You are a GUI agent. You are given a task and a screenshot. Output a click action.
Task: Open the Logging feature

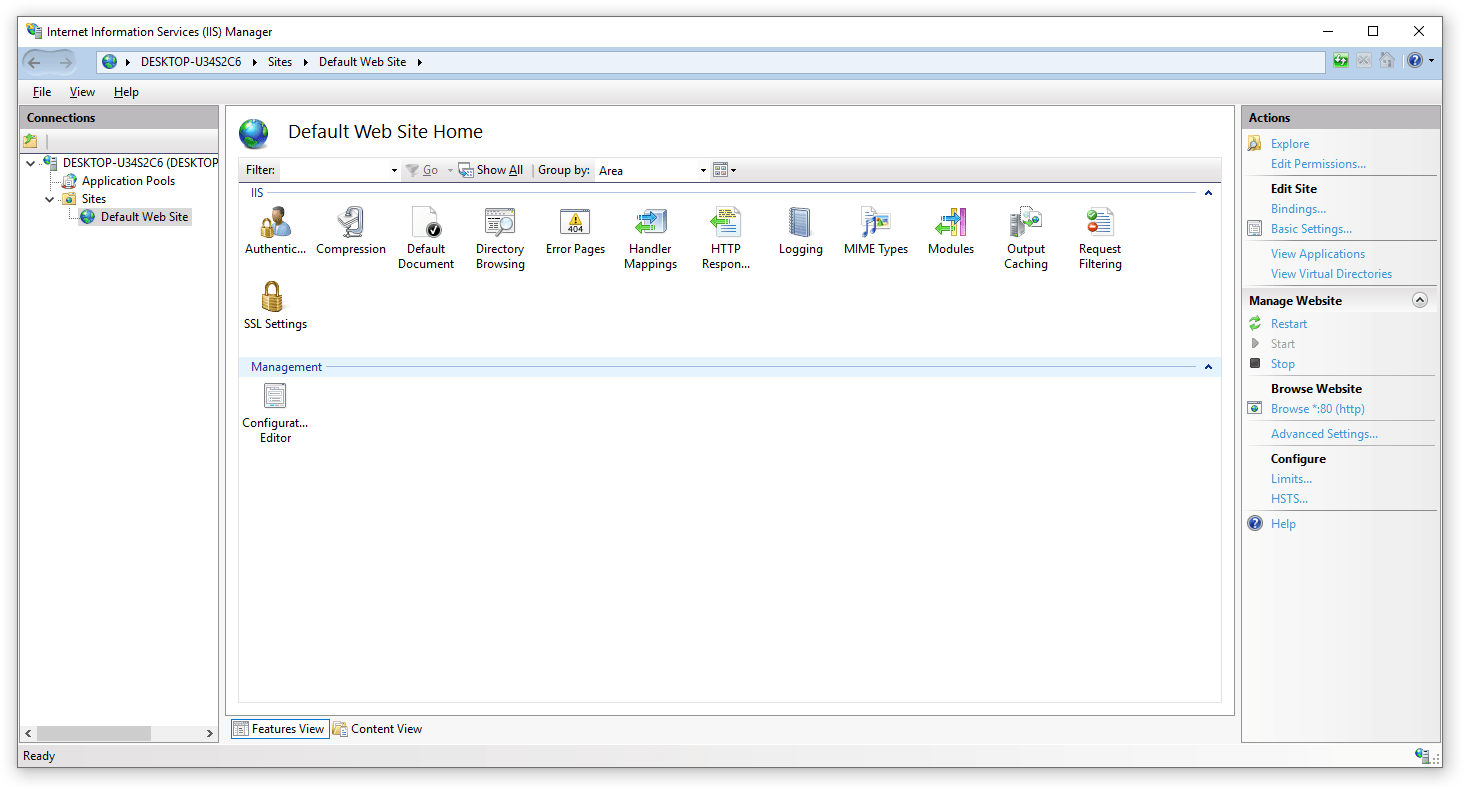point(801,232)
